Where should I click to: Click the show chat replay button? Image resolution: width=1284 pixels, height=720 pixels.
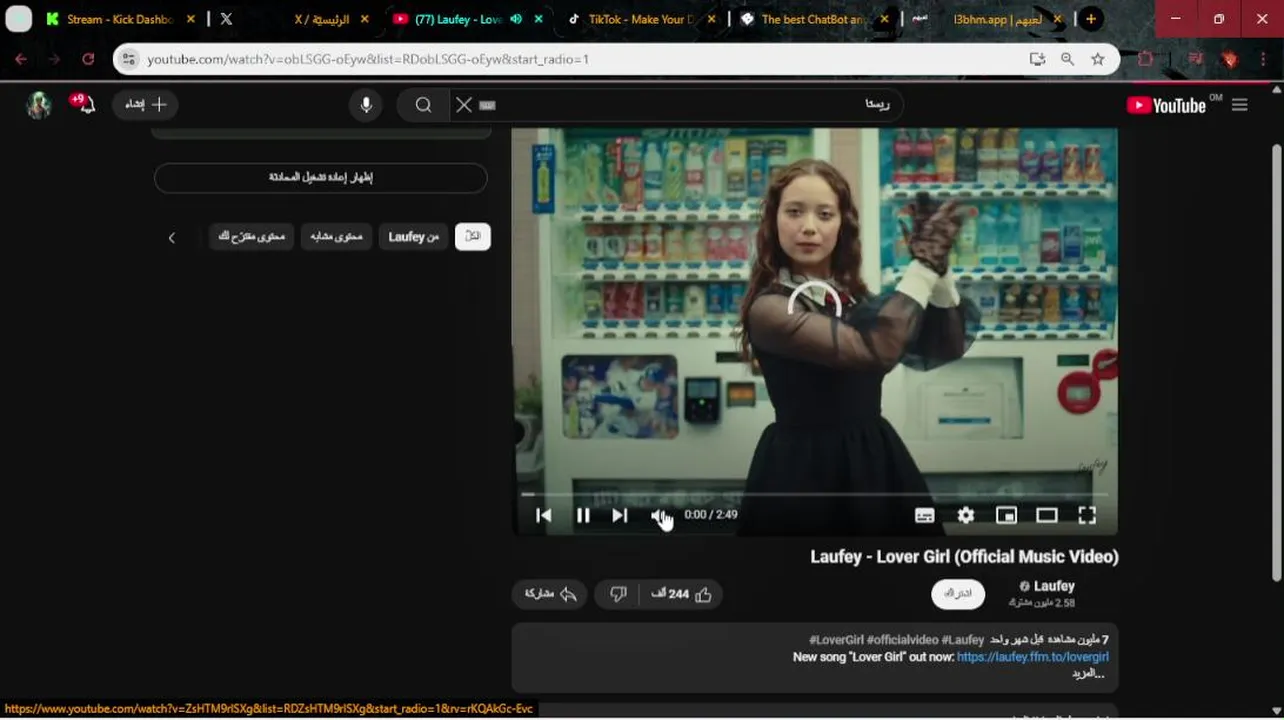pos(321,177)
